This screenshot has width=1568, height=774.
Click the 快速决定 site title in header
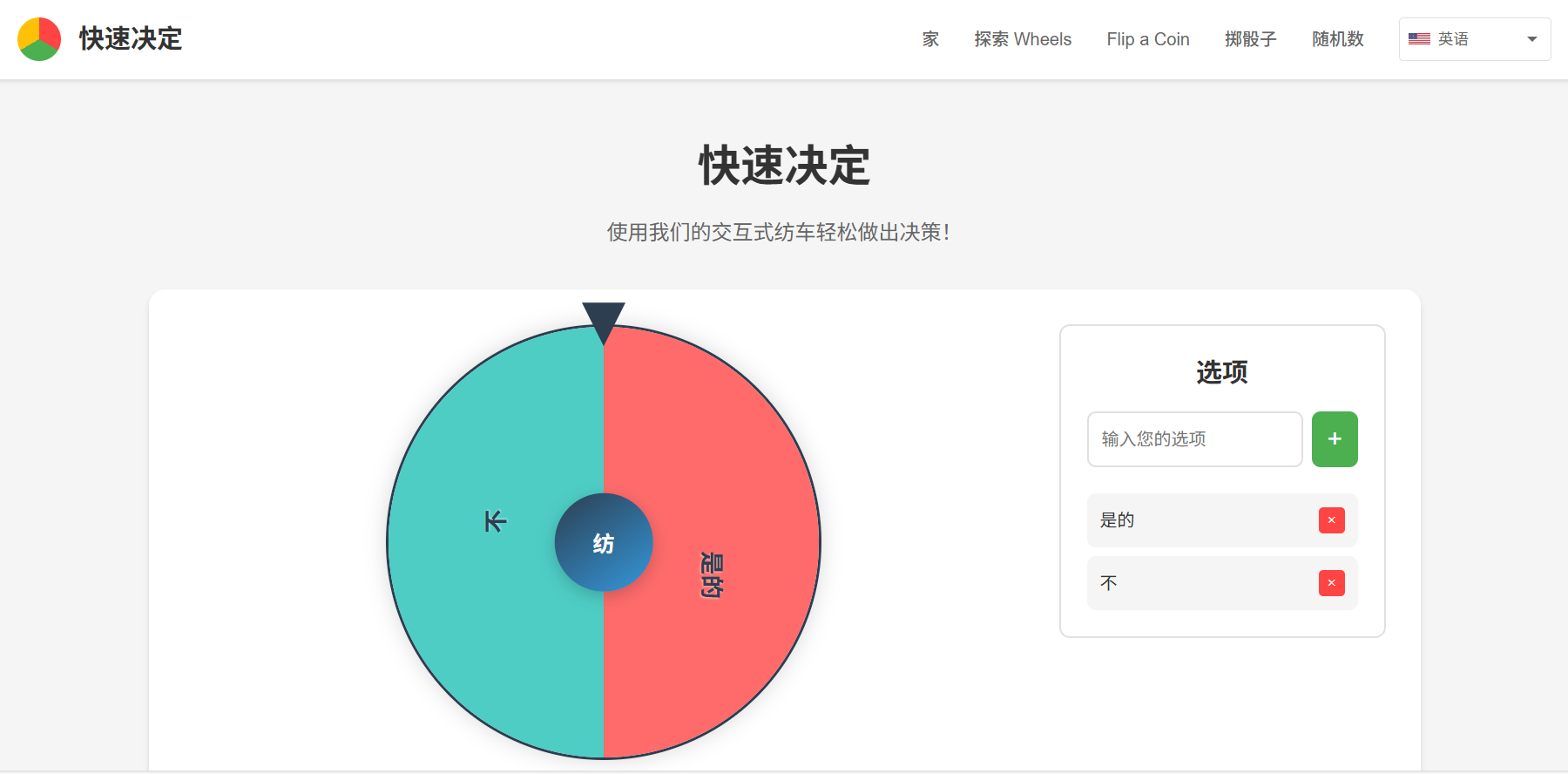click(x=131, y=39)
